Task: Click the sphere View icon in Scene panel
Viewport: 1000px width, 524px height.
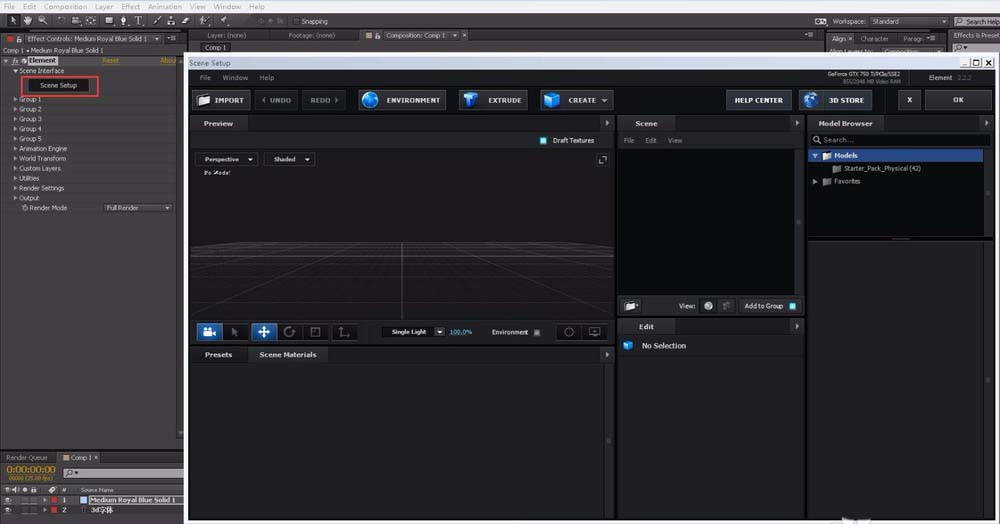Action: click(x=708, y=306)
